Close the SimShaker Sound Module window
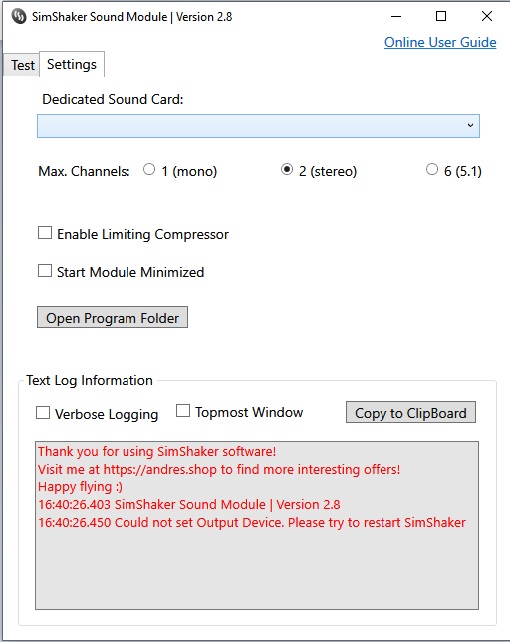The height and width of the screenshot is (642, 510). [x=487, y=16]
